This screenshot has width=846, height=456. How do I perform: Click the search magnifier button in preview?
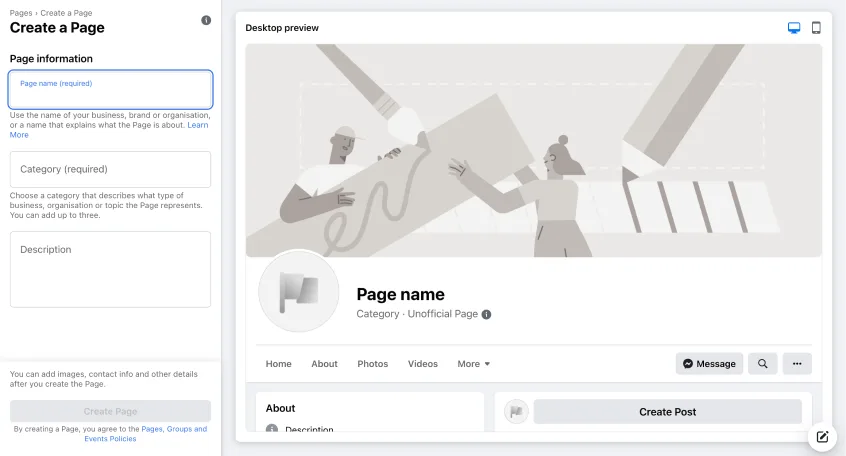coord(762,364)
